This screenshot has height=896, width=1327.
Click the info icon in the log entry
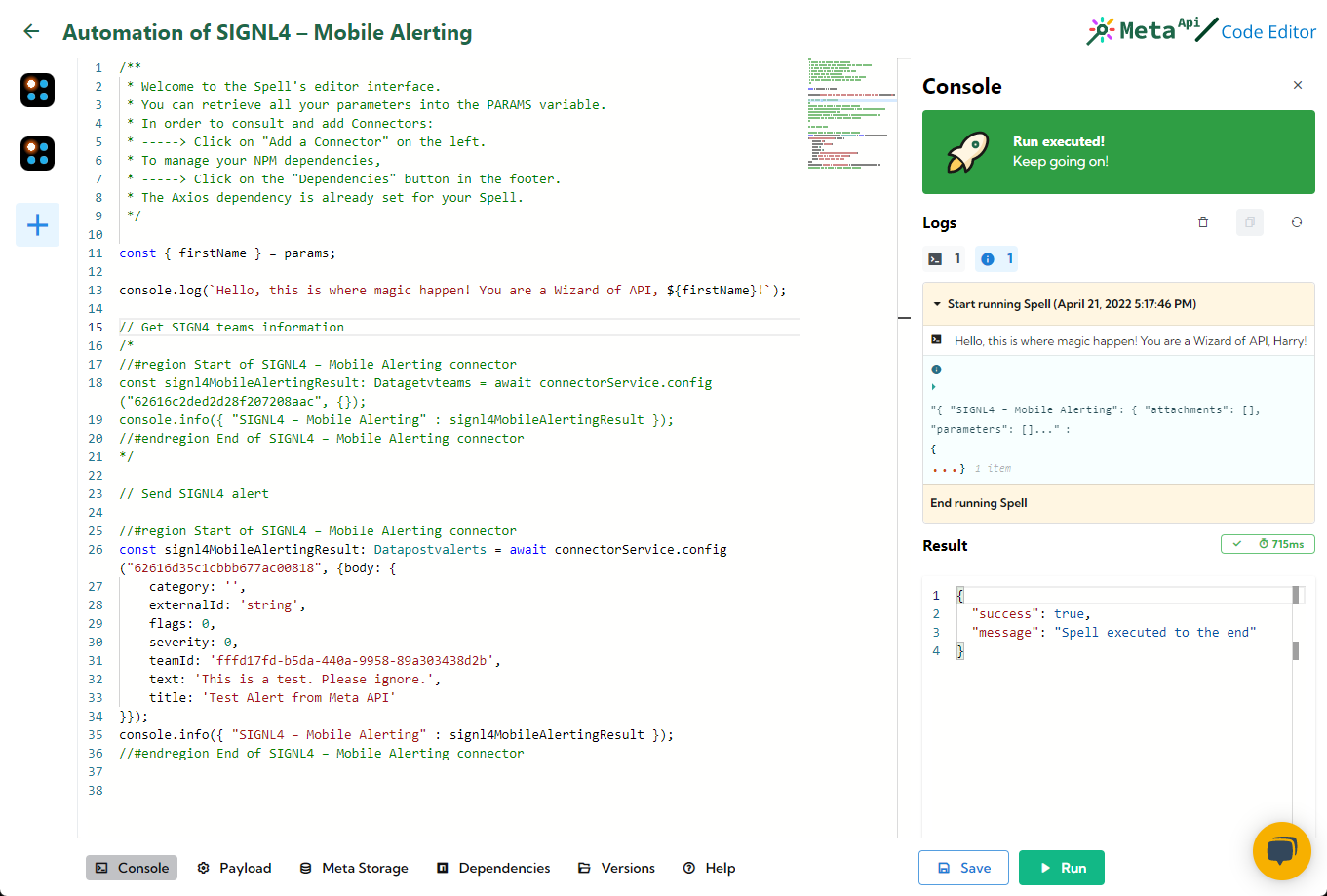click(936, 370)
